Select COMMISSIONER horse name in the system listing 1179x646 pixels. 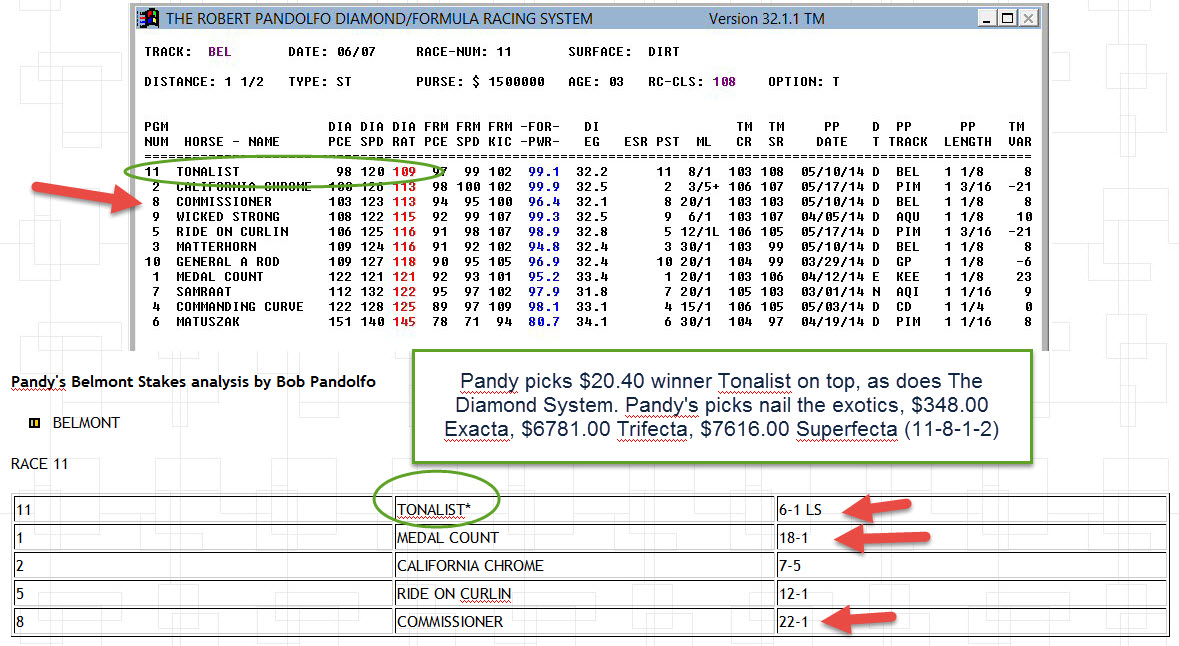pos(223,202)
